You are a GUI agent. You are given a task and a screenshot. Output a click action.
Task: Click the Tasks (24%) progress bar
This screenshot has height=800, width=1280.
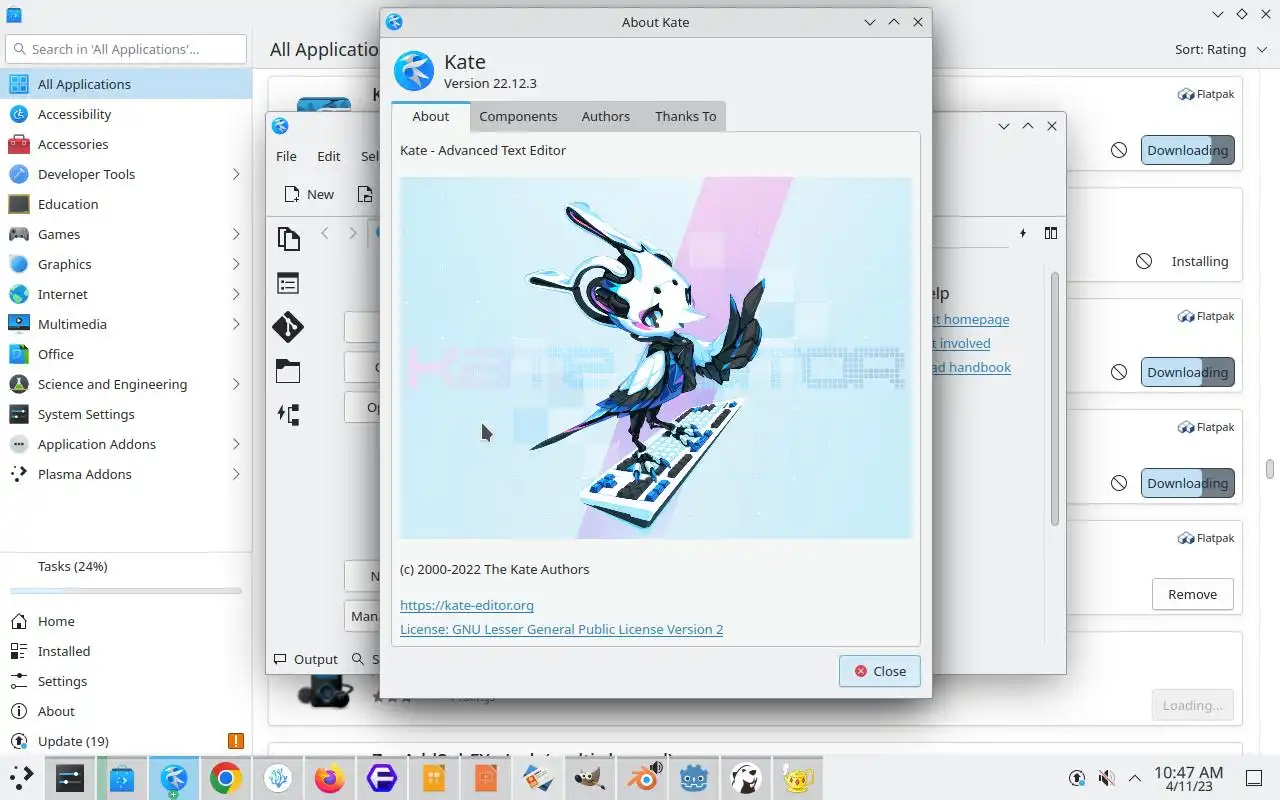pyautogui.click(x=126, y=591)
